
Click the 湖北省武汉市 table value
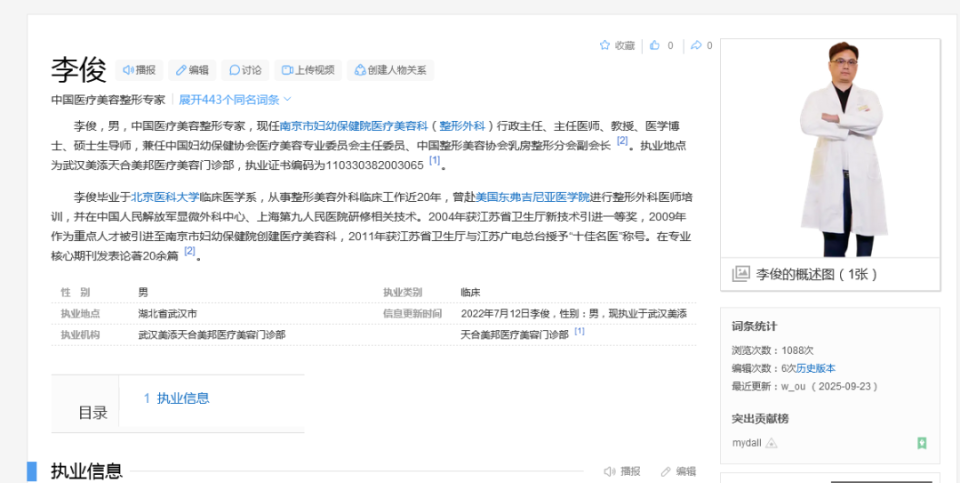tap(168, 313)
